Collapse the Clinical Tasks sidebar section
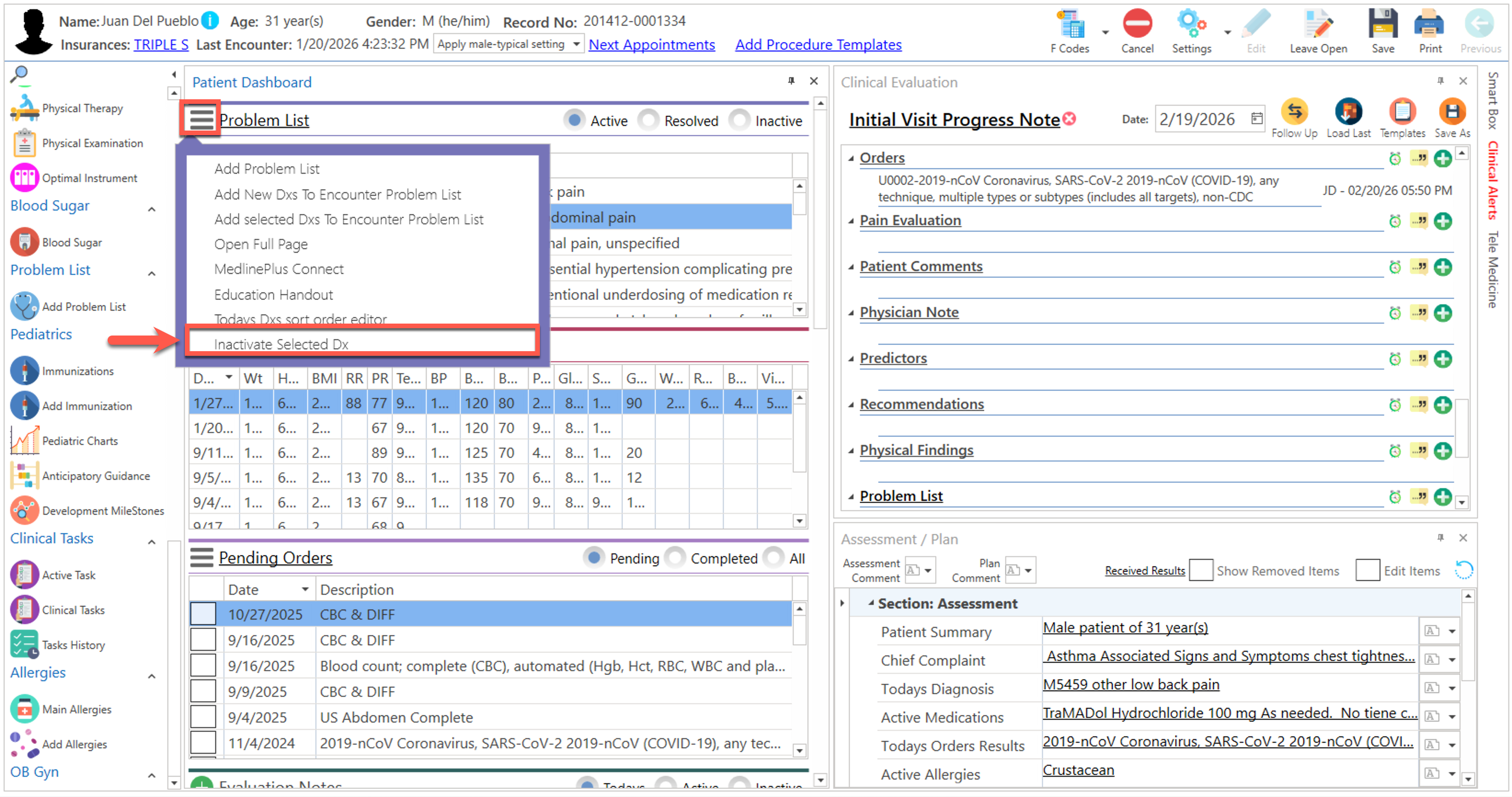 pyautogui.click(x=151, y=541)
